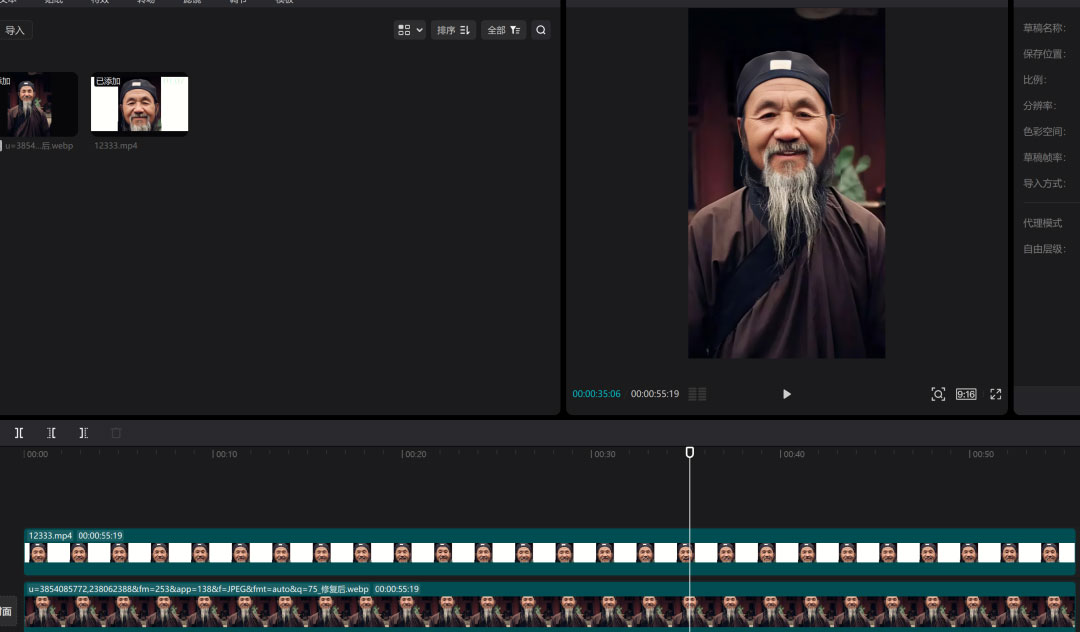Click the 草稿帧率 frame rate label
The height and width of the screenshot is (632, 1080).
(1044, 158)
